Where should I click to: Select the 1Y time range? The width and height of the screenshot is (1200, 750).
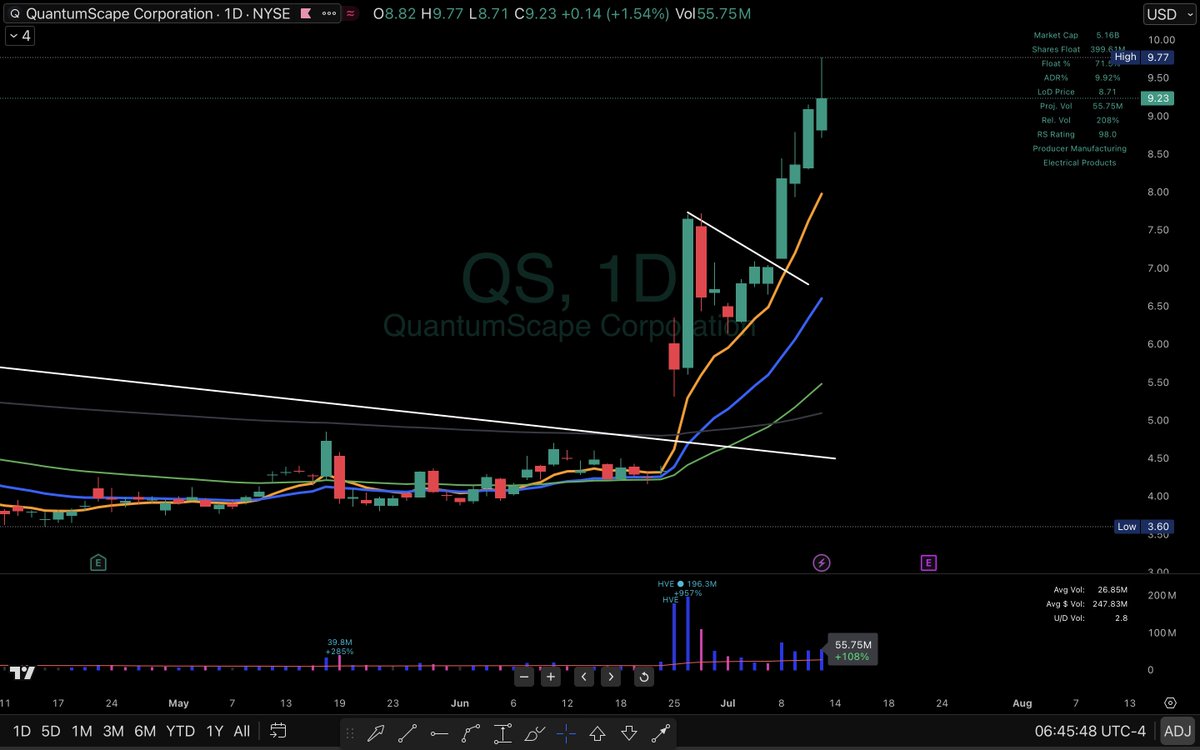click(213, 731)
